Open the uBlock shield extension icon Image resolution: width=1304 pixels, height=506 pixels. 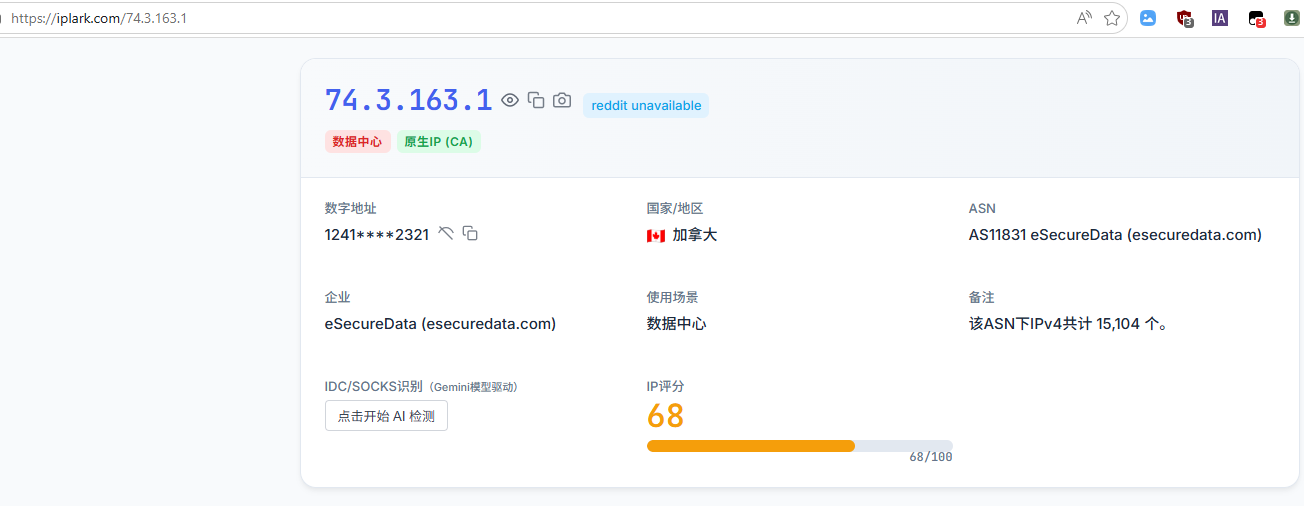1184,18
